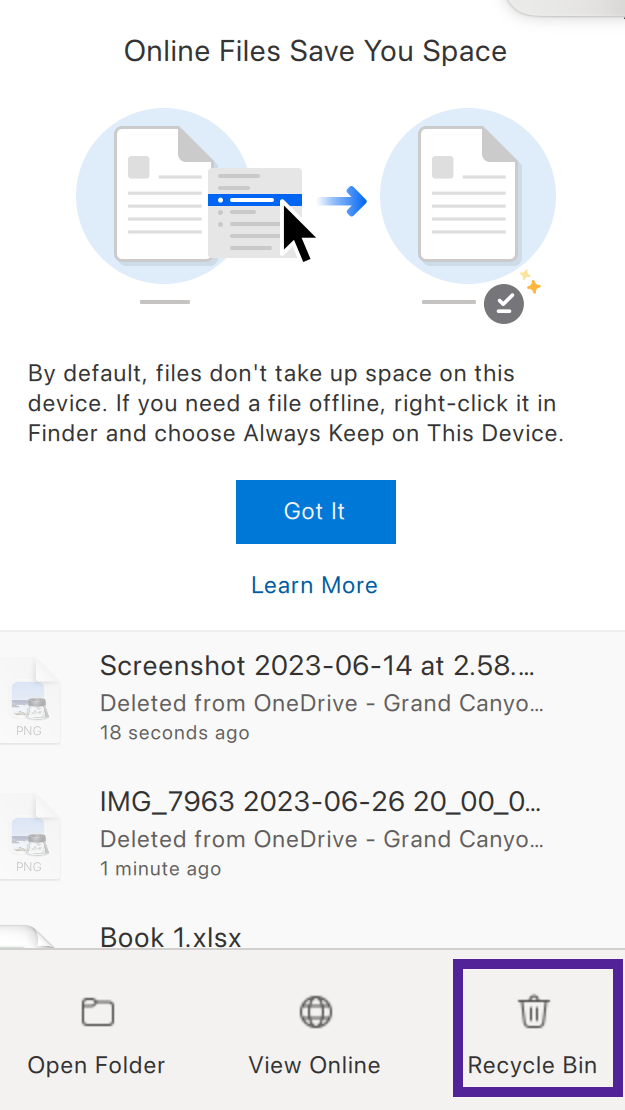Click 'Deleted from OneDrive' under Screenshot entry
This screenshot has height=1110, width=625.
click(239, 703)
